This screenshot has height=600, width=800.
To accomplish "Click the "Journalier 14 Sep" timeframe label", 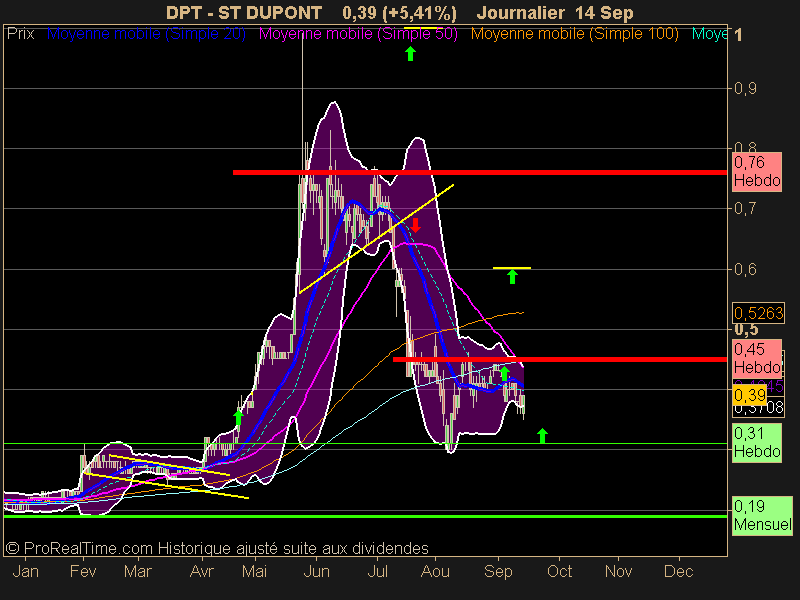I will (555, 13).
